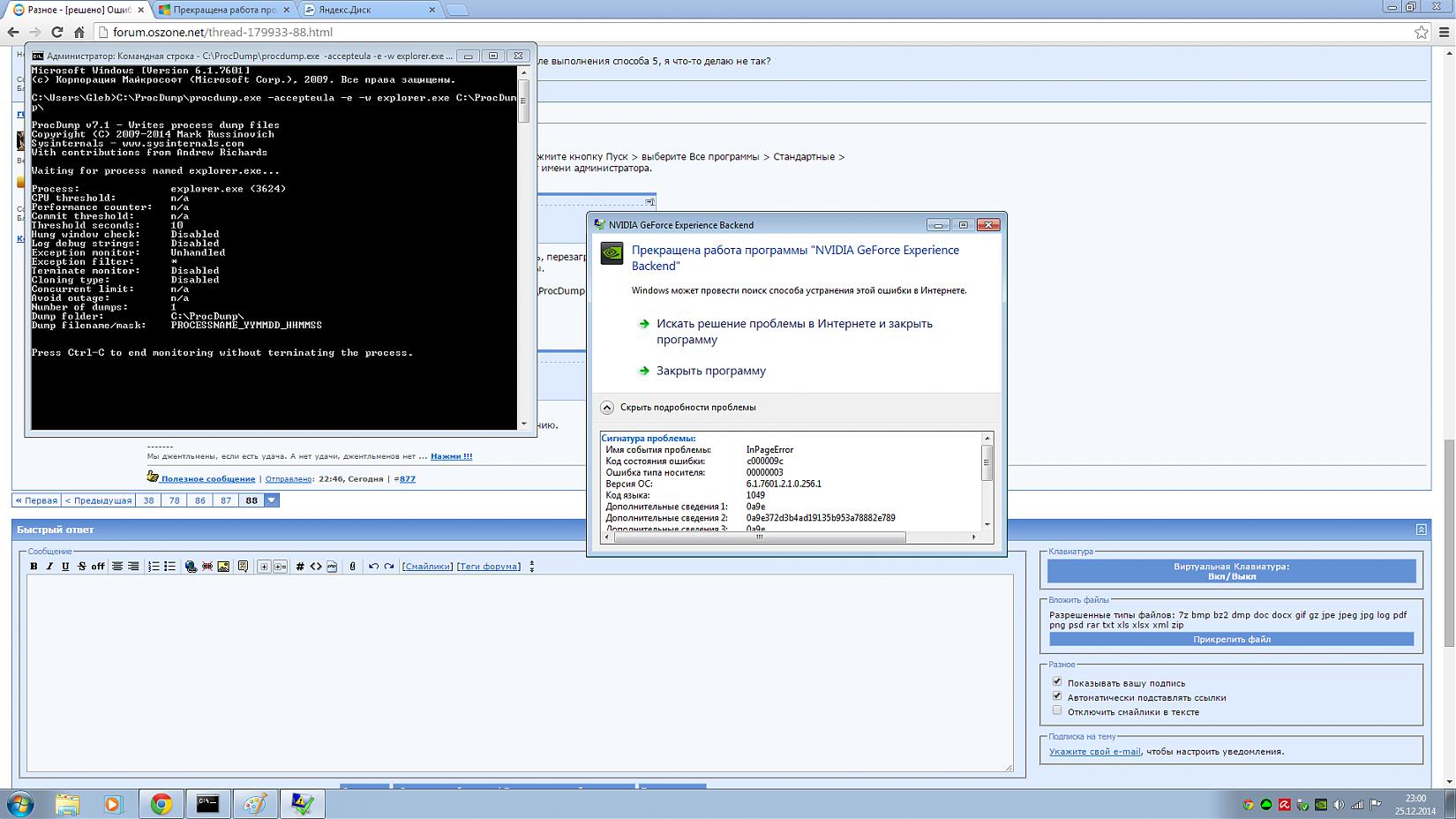Go to page 87 of the thread
The height and width of the screenshot is (819, 1456).
[226, 500]
